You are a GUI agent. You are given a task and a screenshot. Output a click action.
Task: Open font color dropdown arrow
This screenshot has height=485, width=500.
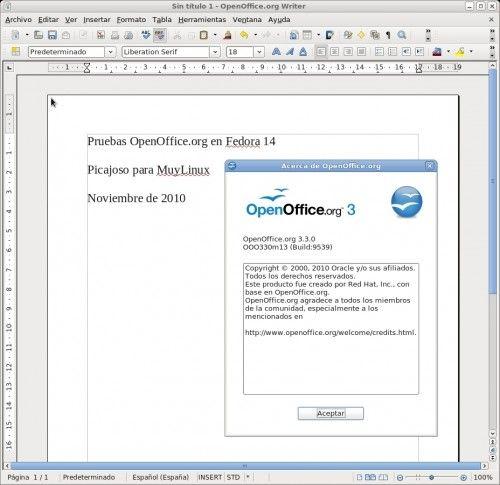click(448, 52)
